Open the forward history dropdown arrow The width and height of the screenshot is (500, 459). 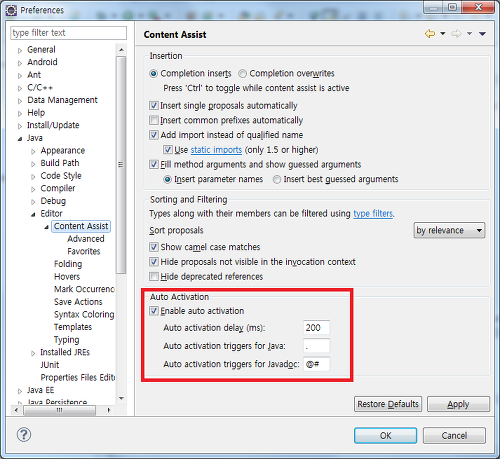[469, 34]
